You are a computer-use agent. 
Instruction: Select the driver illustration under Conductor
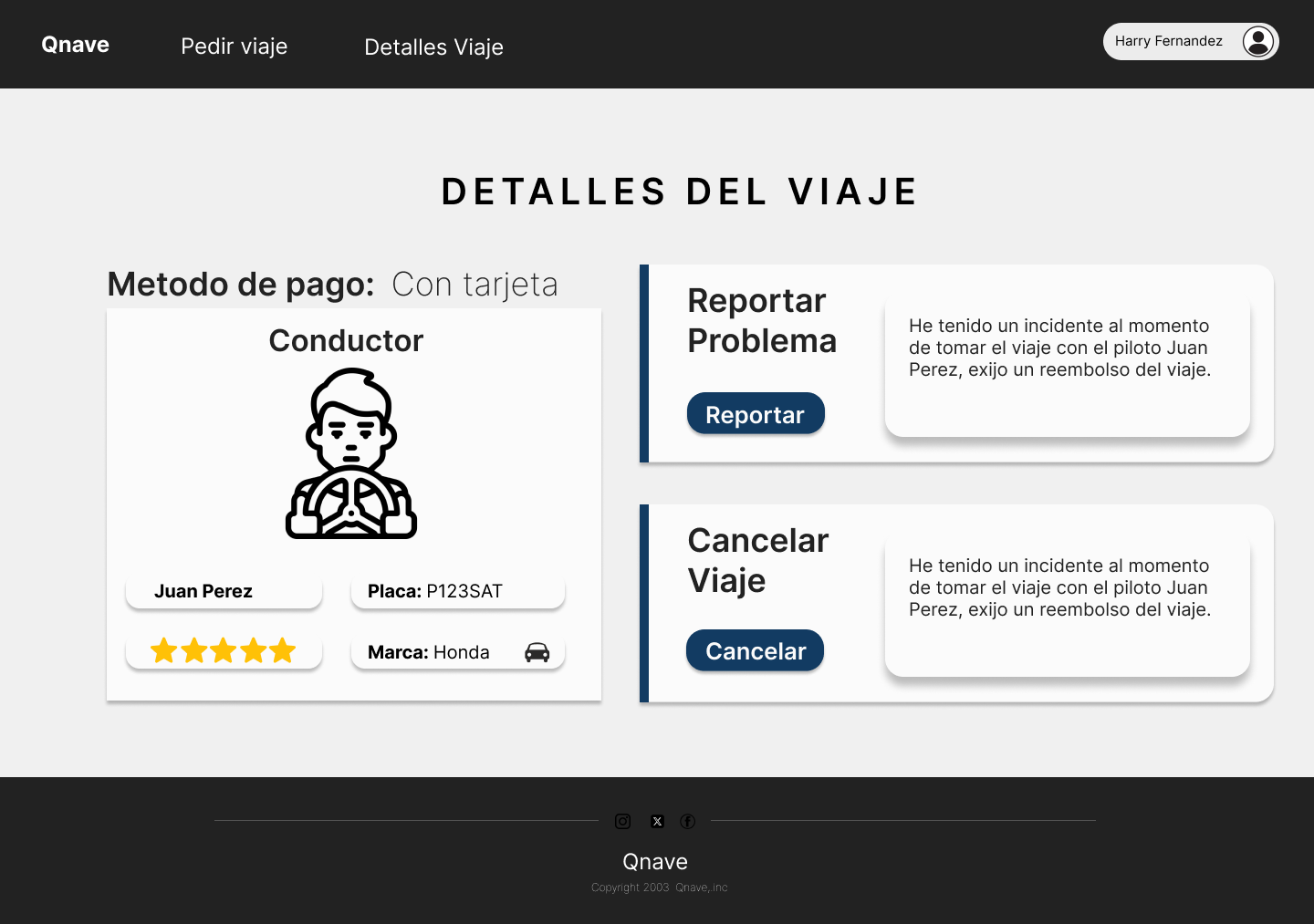[x=351, y=453]
